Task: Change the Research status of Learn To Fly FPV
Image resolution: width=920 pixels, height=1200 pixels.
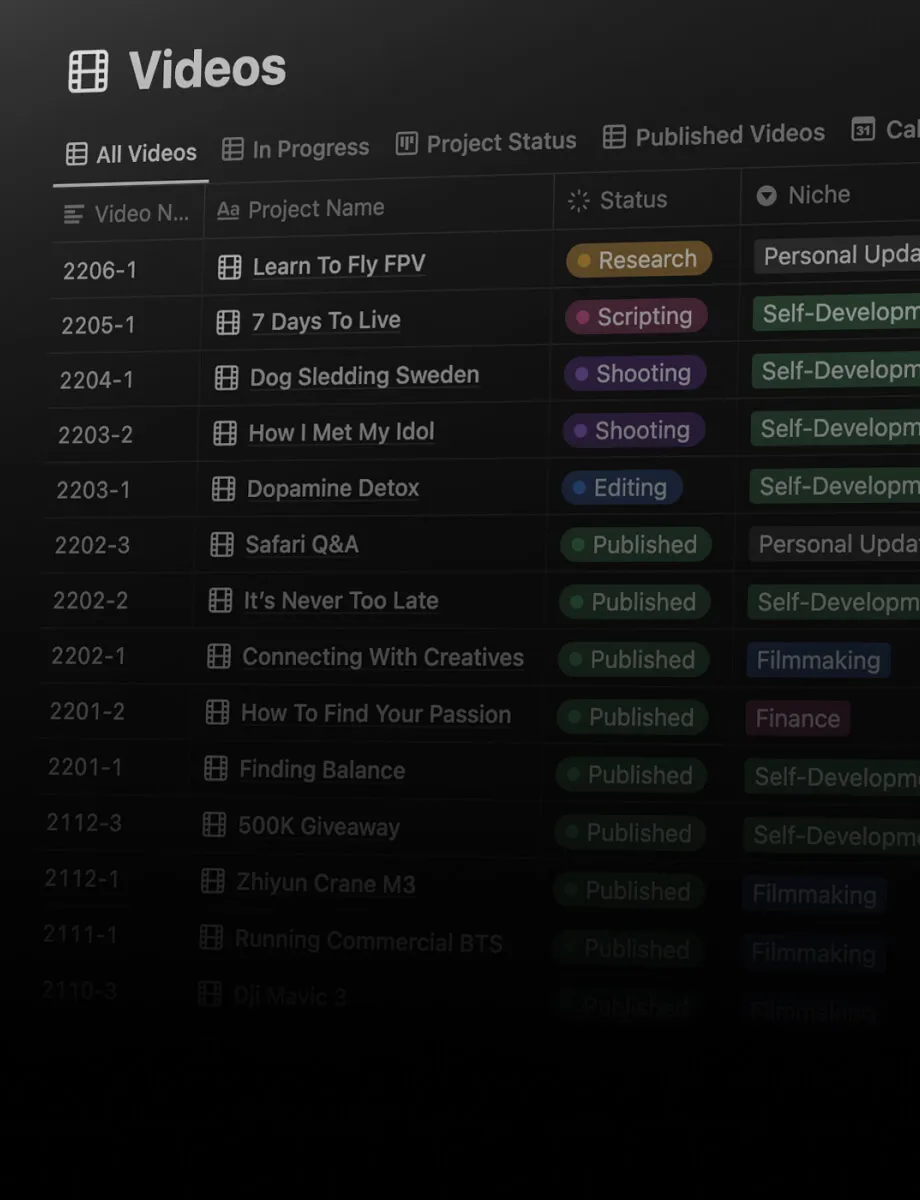Action: pyautogui.click(x=639, y=260)
